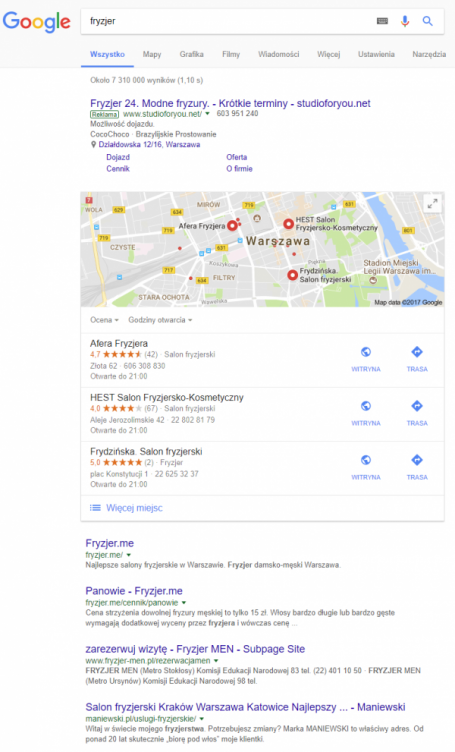The width and height of the screenshot is (455, 752).
Task: Open dropdown arrow beside fryzjer.me/ URL
Action: pos(128,555)
